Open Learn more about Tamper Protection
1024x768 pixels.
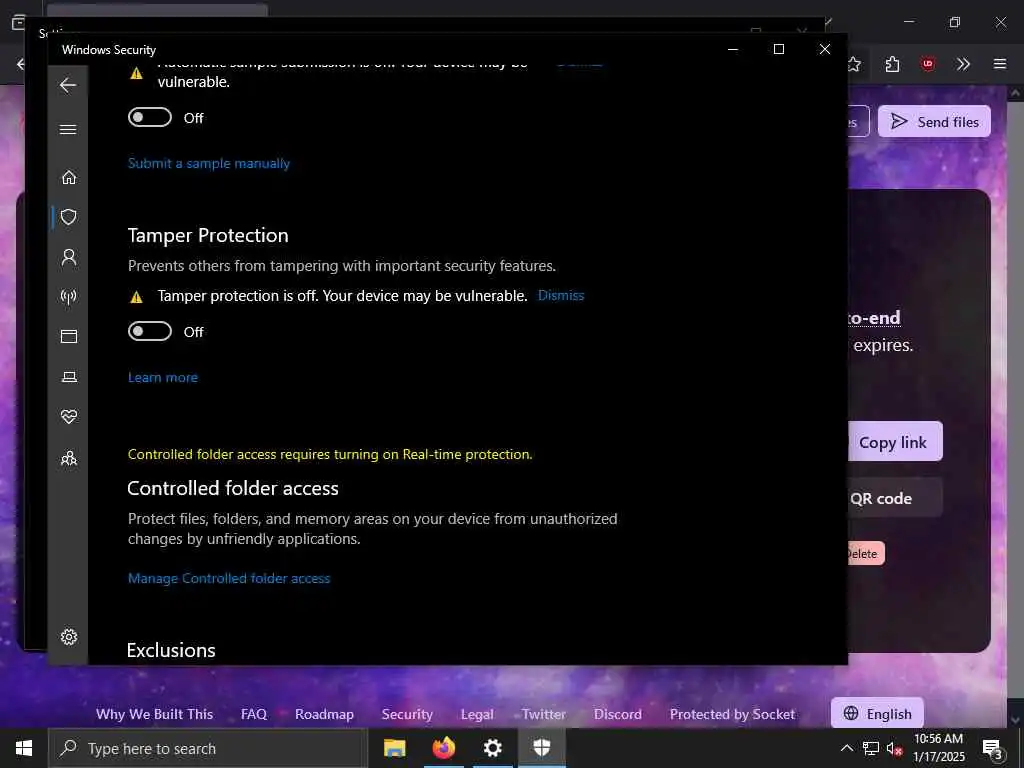[163, 377]
